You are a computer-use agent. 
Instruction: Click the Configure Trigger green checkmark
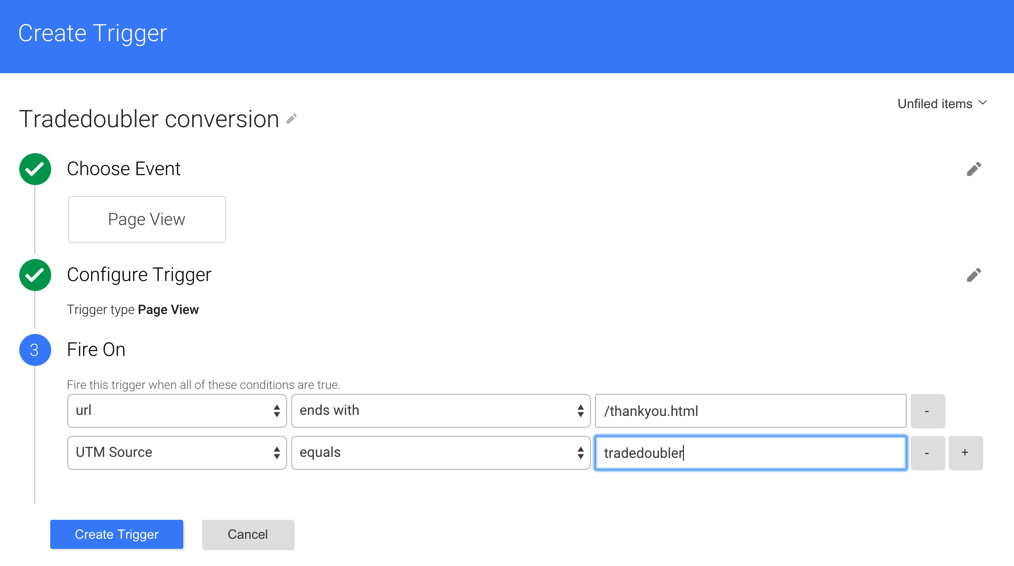(x=35, y=275)
